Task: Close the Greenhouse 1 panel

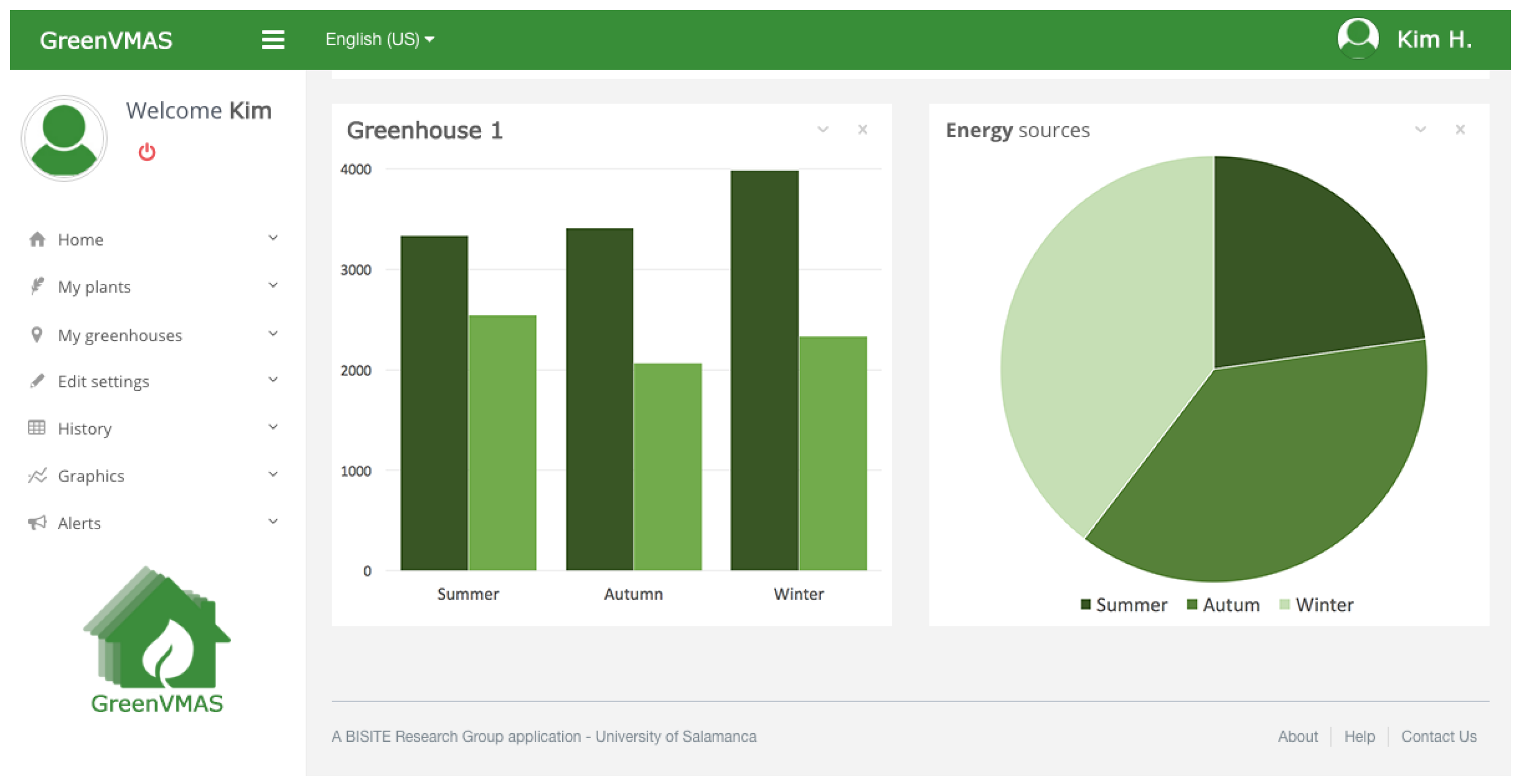Action: 862,129
